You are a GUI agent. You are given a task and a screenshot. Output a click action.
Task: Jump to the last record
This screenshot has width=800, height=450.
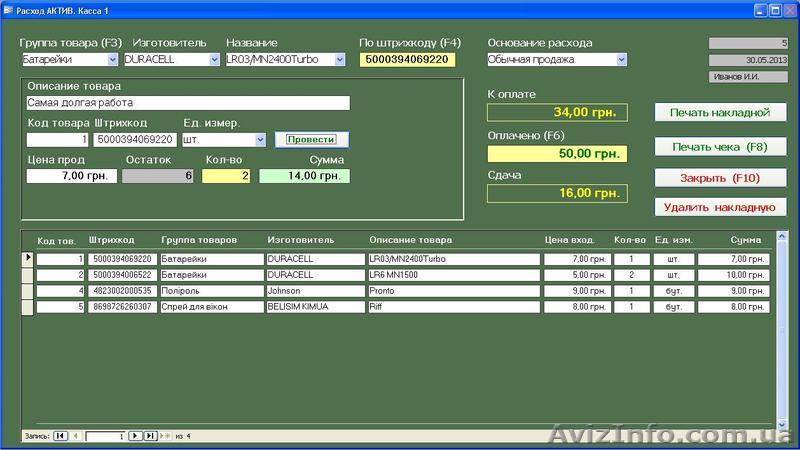(151, 436)
